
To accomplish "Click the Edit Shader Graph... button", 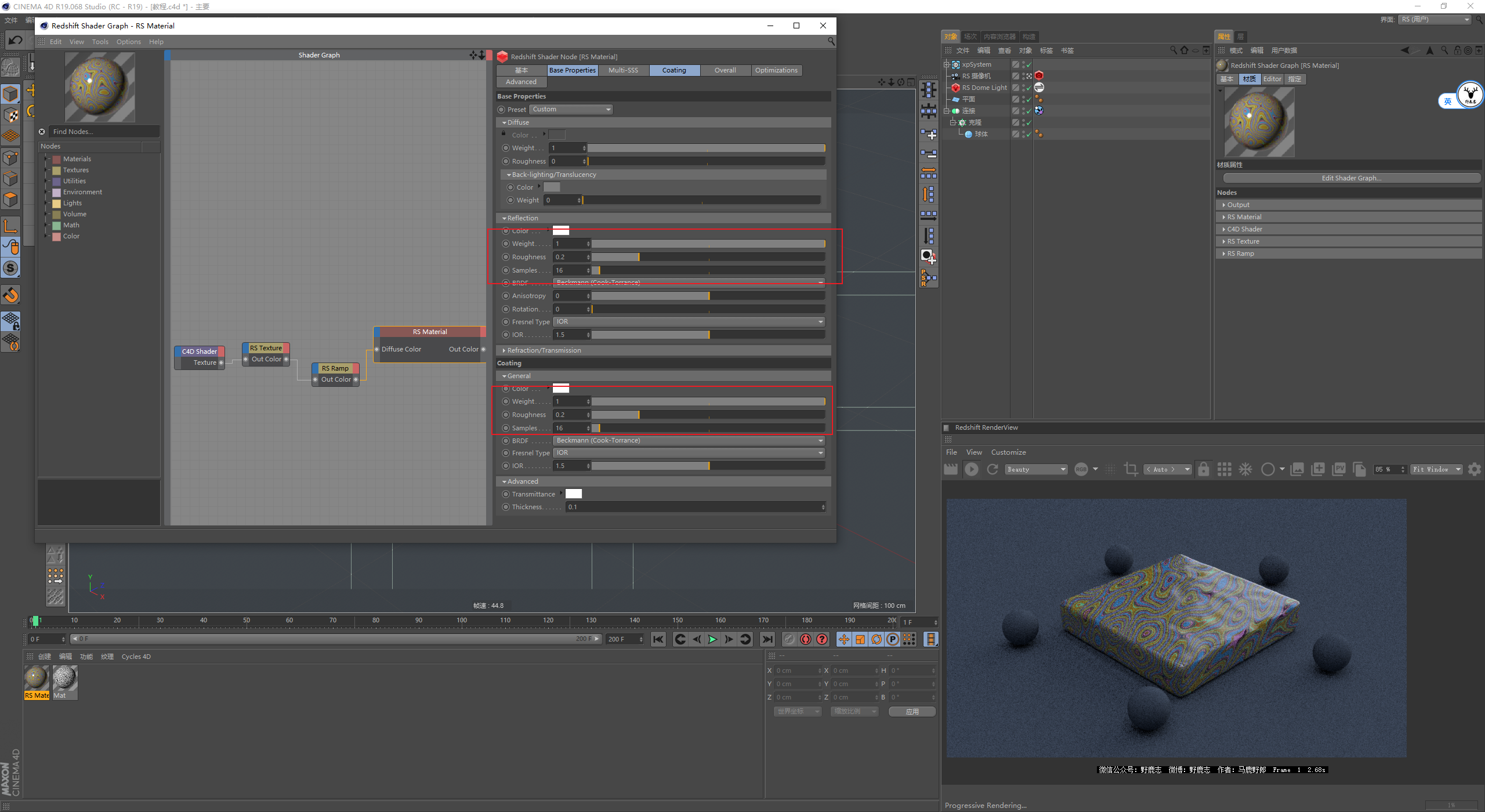I will [1351, 178].
